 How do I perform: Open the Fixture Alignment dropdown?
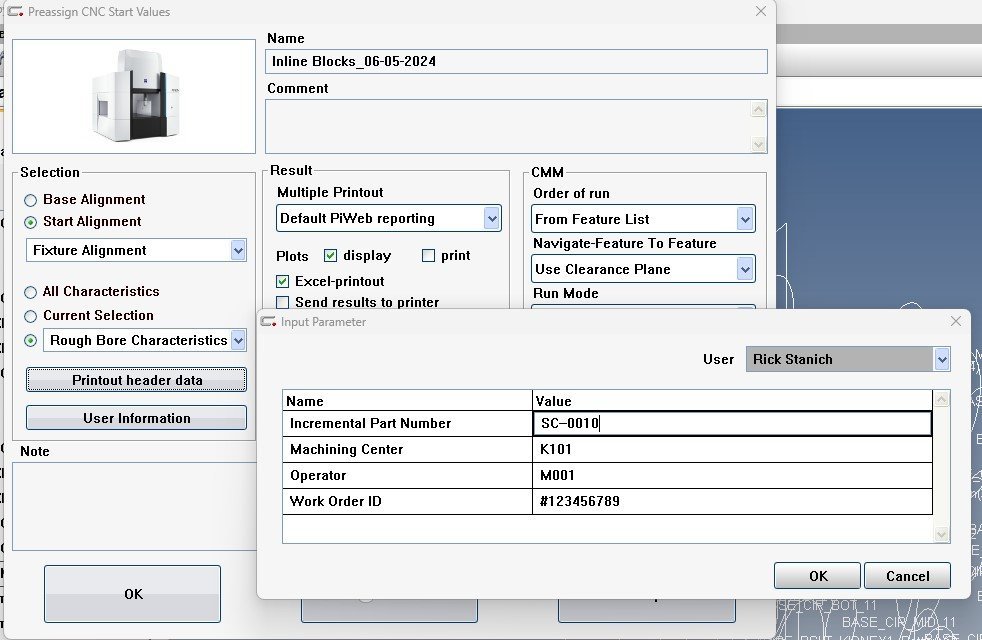(x=238, y=250)
